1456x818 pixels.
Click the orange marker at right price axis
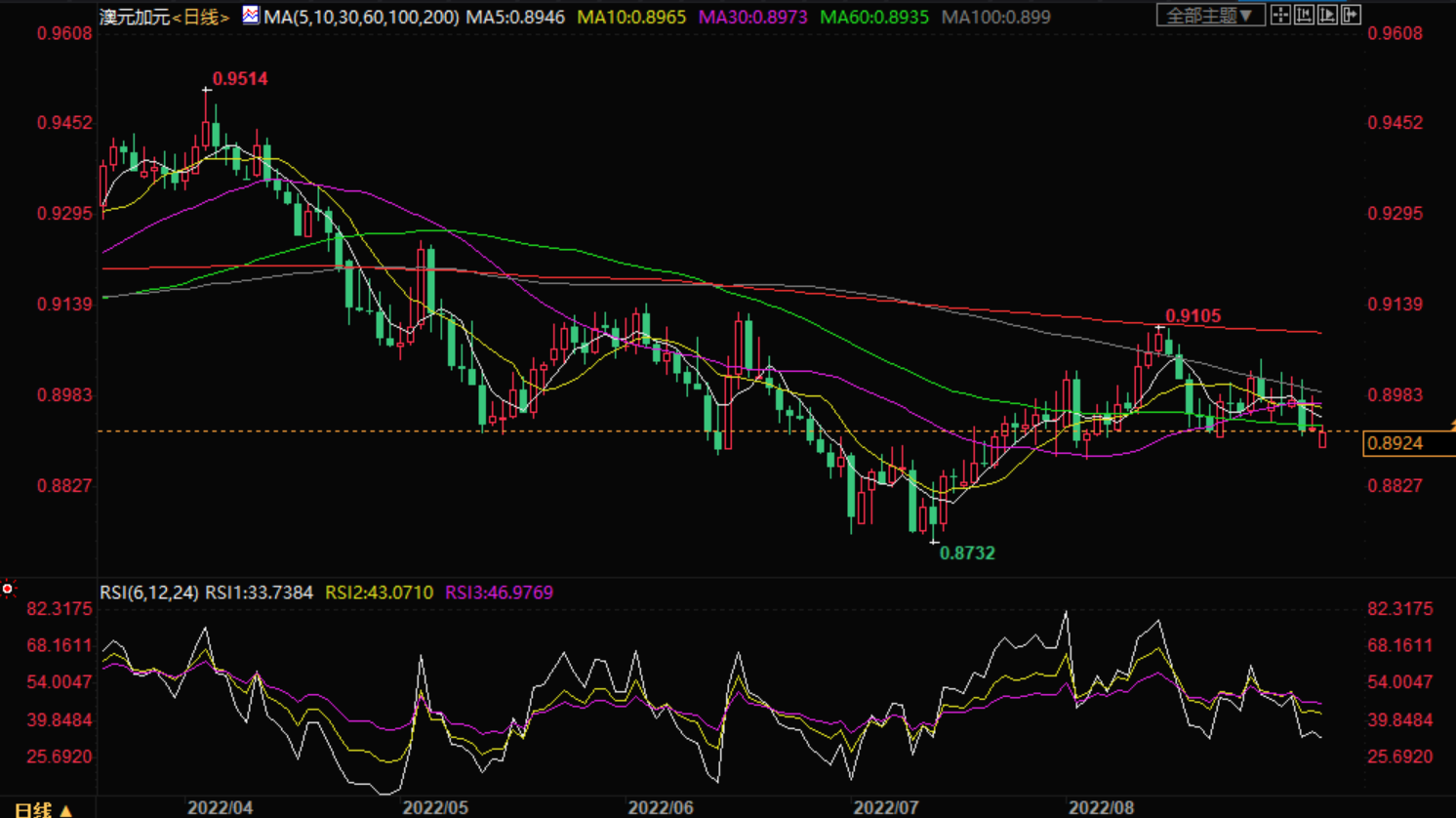1452,426
